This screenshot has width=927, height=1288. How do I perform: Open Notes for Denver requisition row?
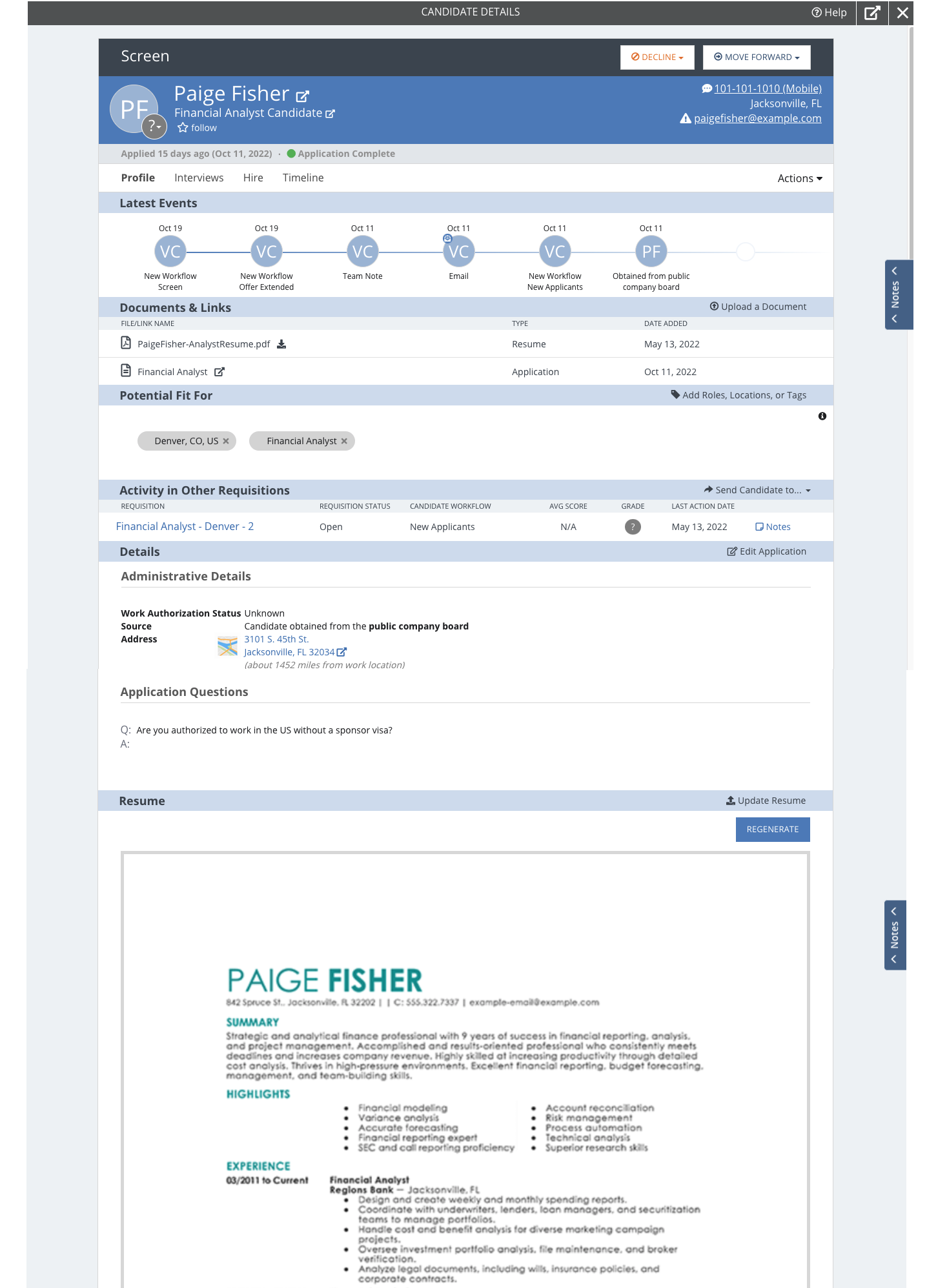point(773,527)
